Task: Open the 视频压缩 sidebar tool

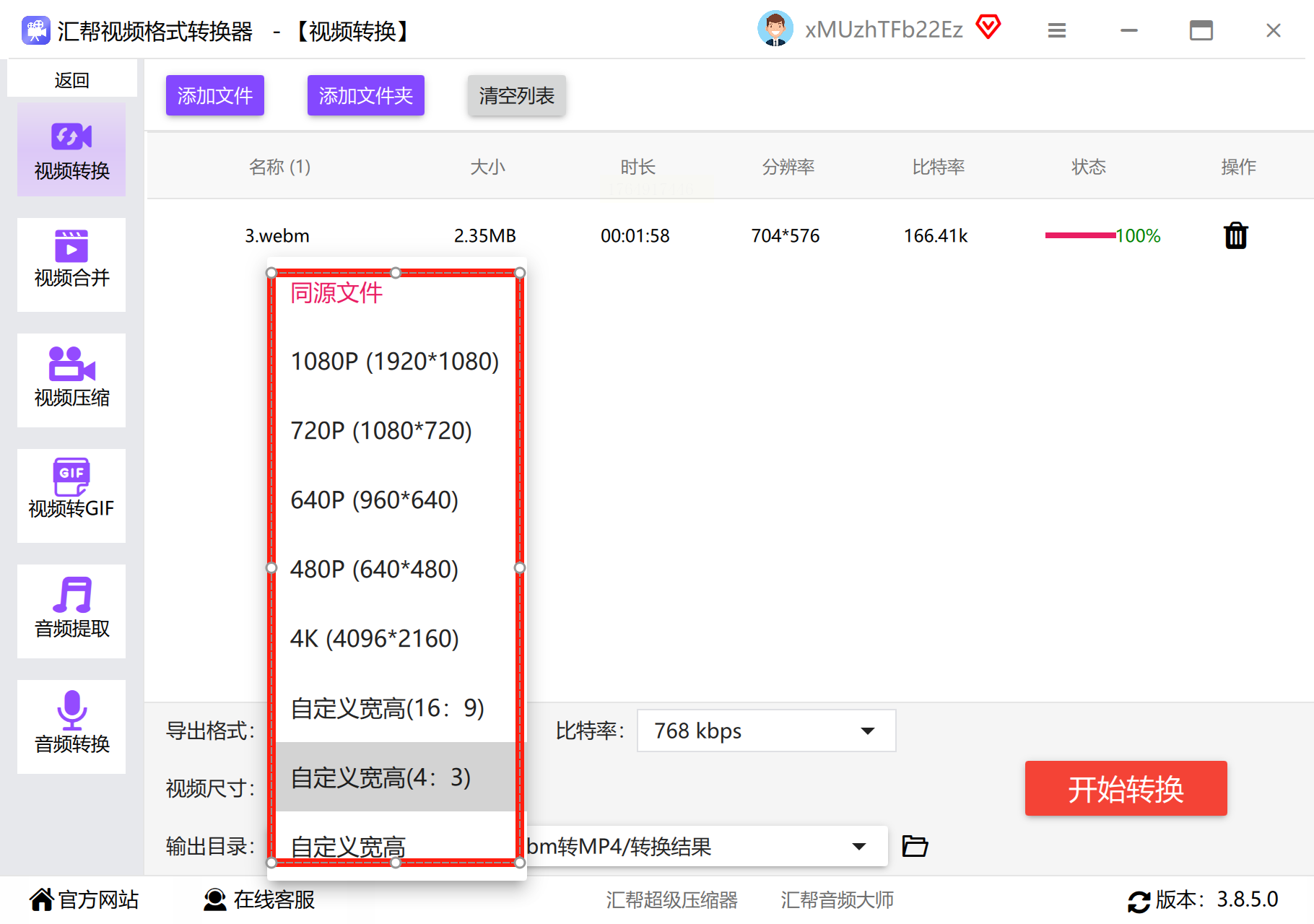Action: tap(71, 380)
